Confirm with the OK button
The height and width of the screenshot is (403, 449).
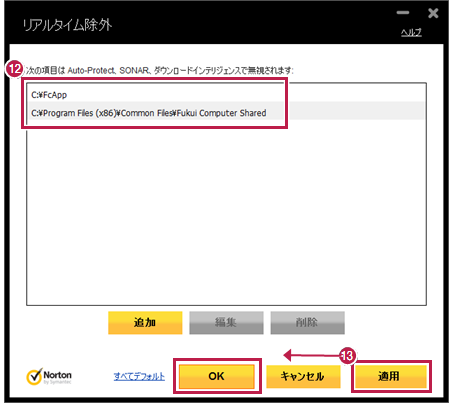point(217,376)
